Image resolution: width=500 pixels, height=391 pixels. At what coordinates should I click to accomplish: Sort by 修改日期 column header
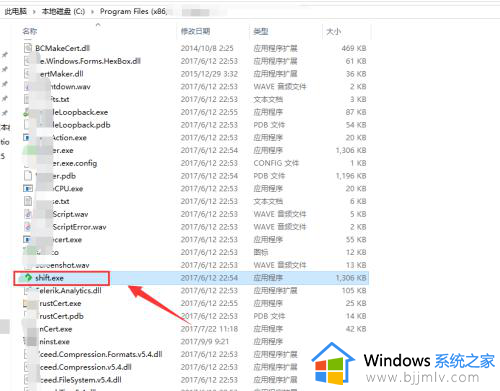tap(195, 31)
